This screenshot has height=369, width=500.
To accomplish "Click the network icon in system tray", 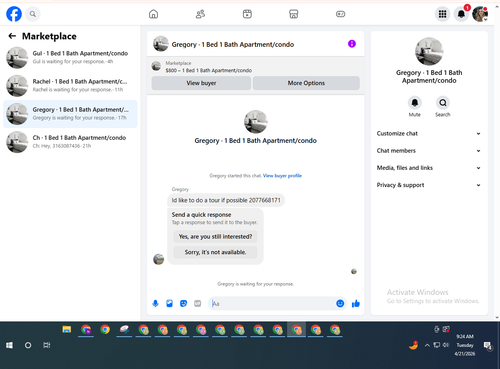I will 436,345.
